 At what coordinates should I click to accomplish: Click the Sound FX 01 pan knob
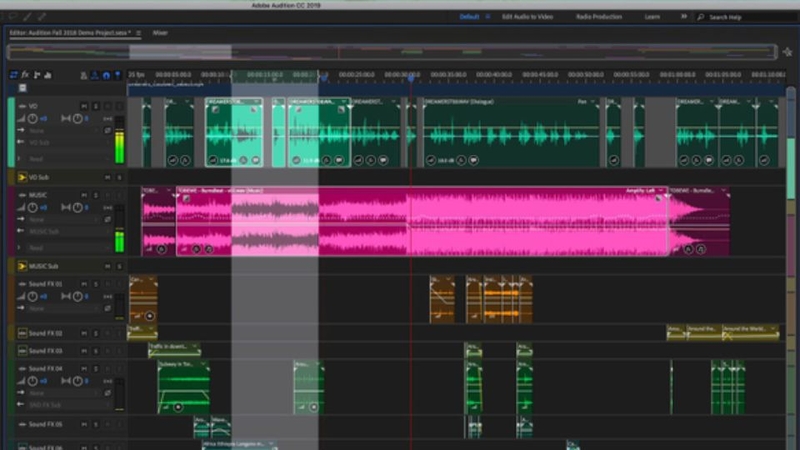click(x=77, y=296)
